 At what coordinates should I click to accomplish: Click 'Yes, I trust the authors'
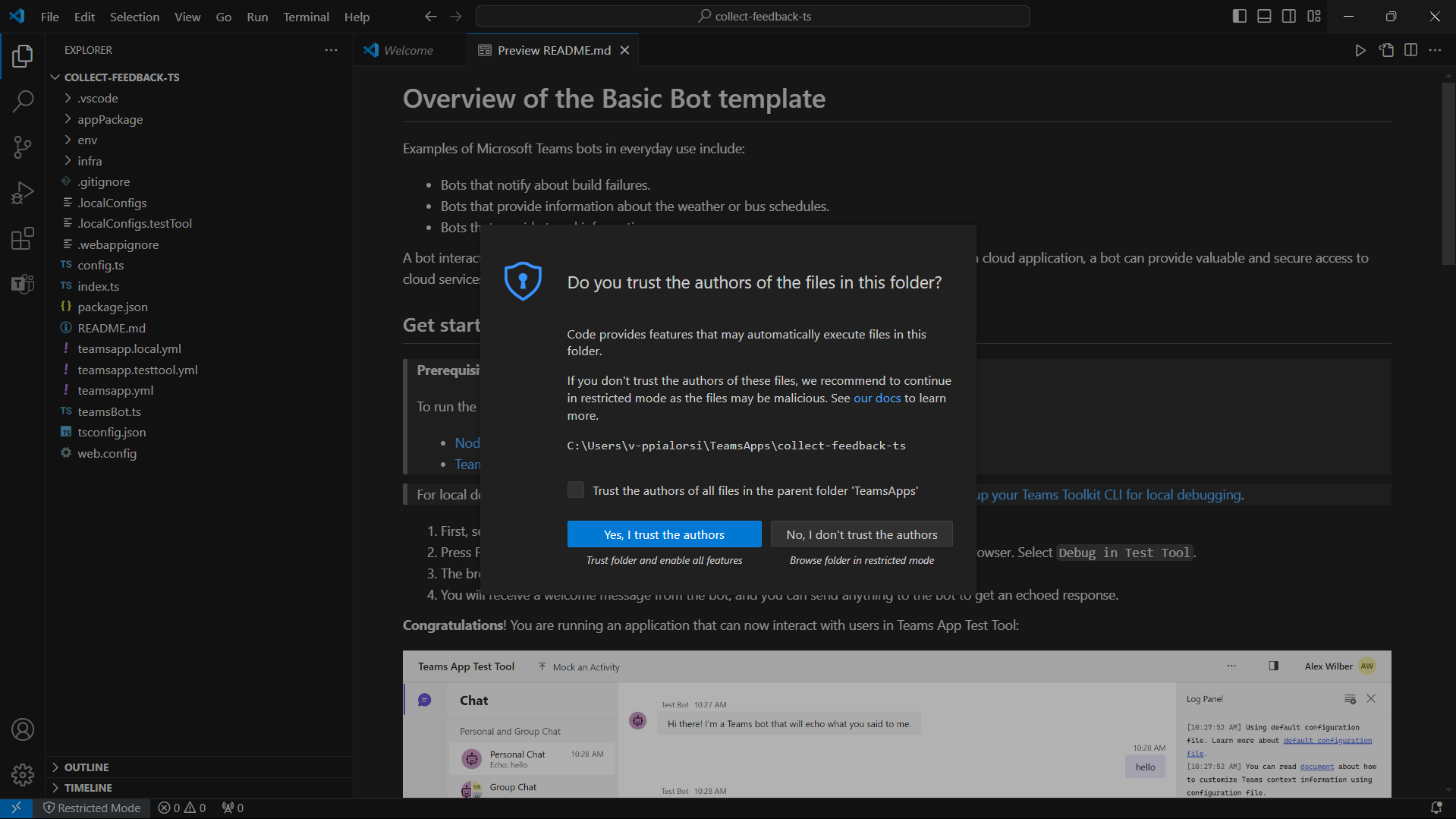[663, 534]
